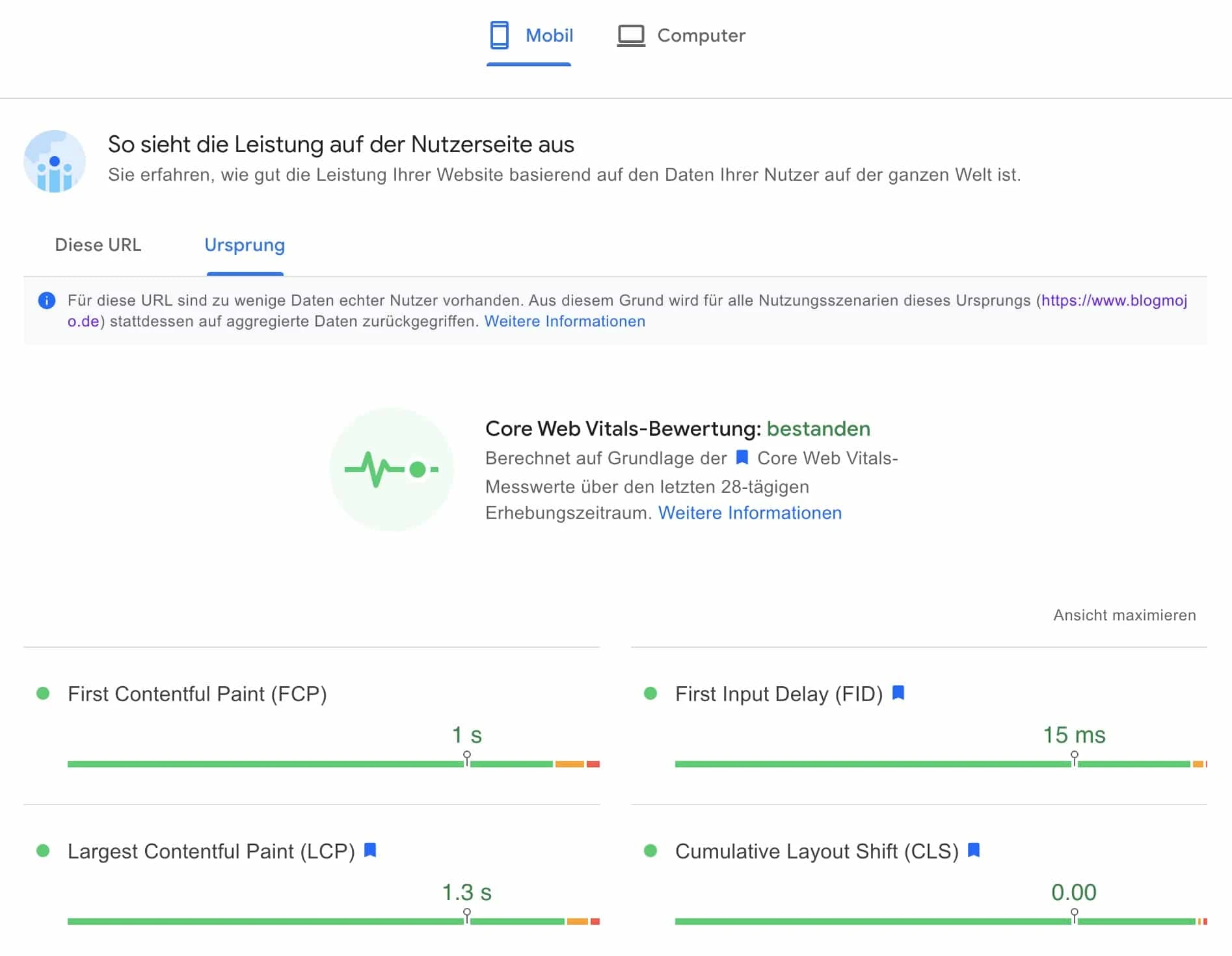Click the green 'bestanden' assessment text
Viewport: 1232px width, 956px height.
(818, 429)
